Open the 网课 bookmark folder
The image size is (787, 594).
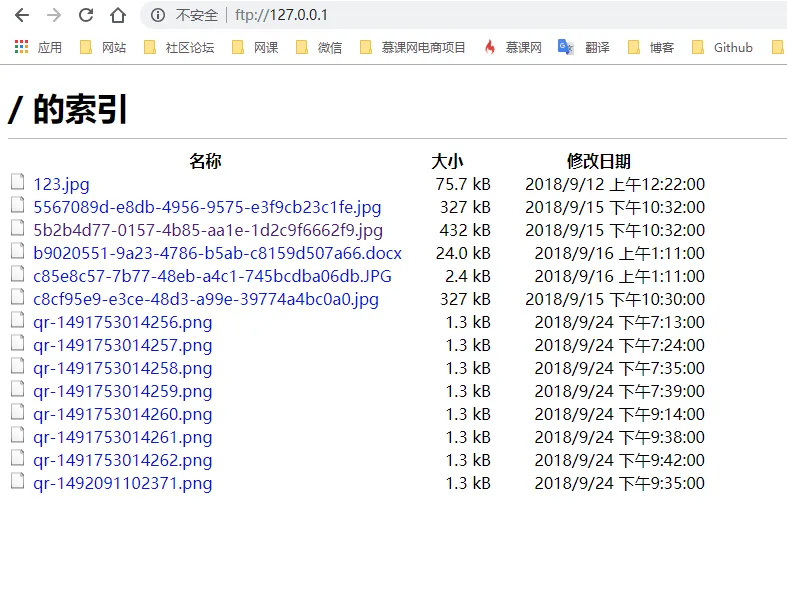pos(255,47)
